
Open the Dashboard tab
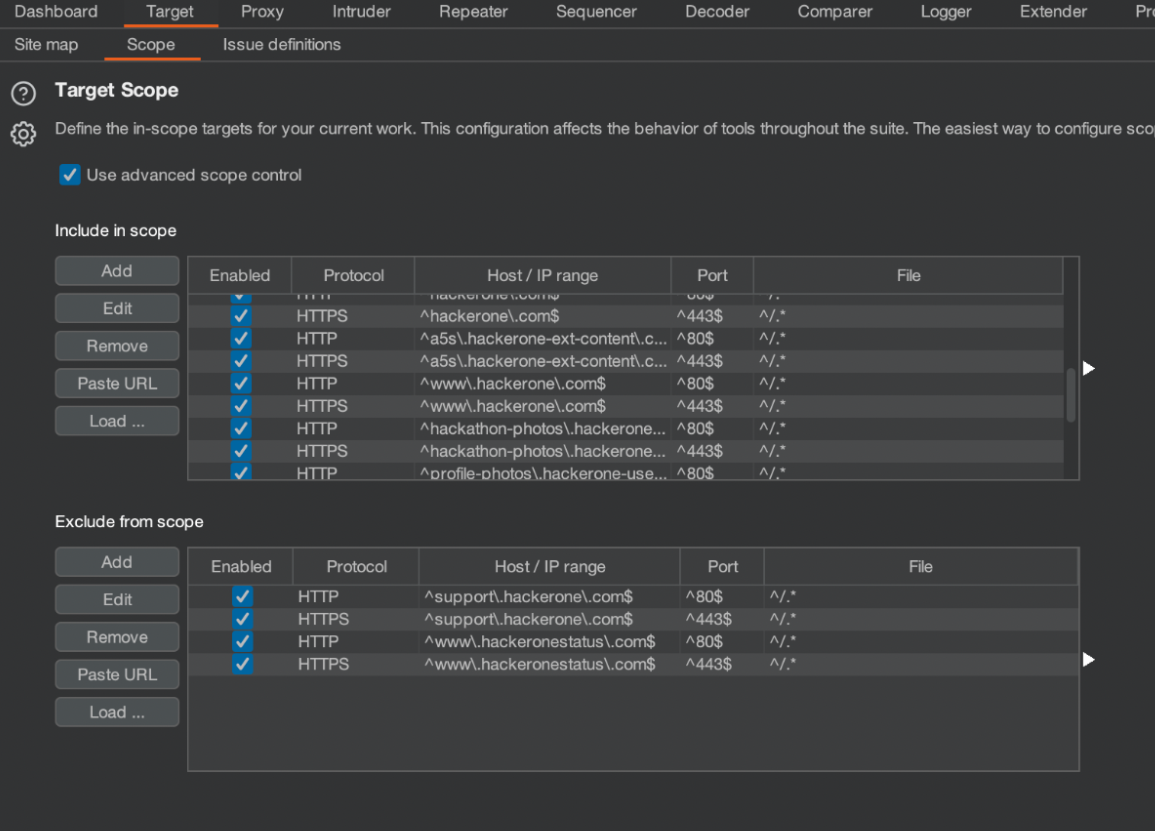tap(56, 12)
